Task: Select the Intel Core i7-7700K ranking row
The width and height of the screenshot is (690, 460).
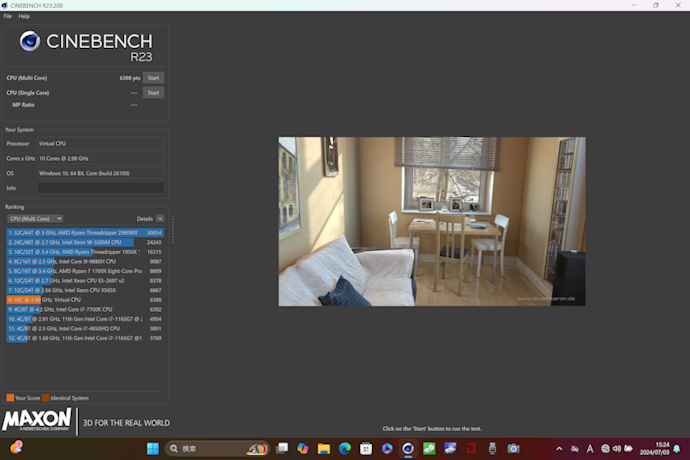Action: pos(85,309)
